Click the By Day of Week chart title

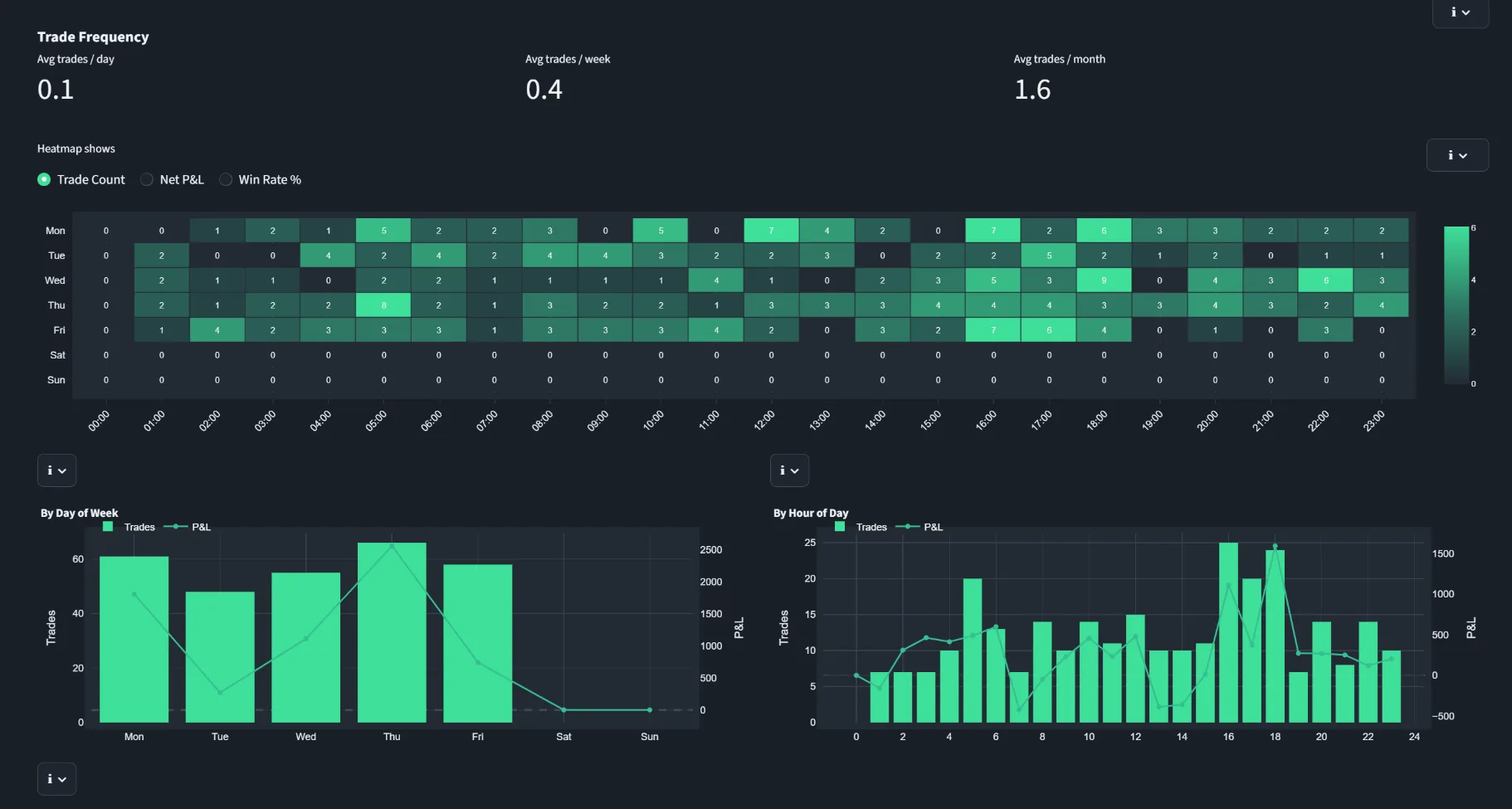[x=80, y=513]
